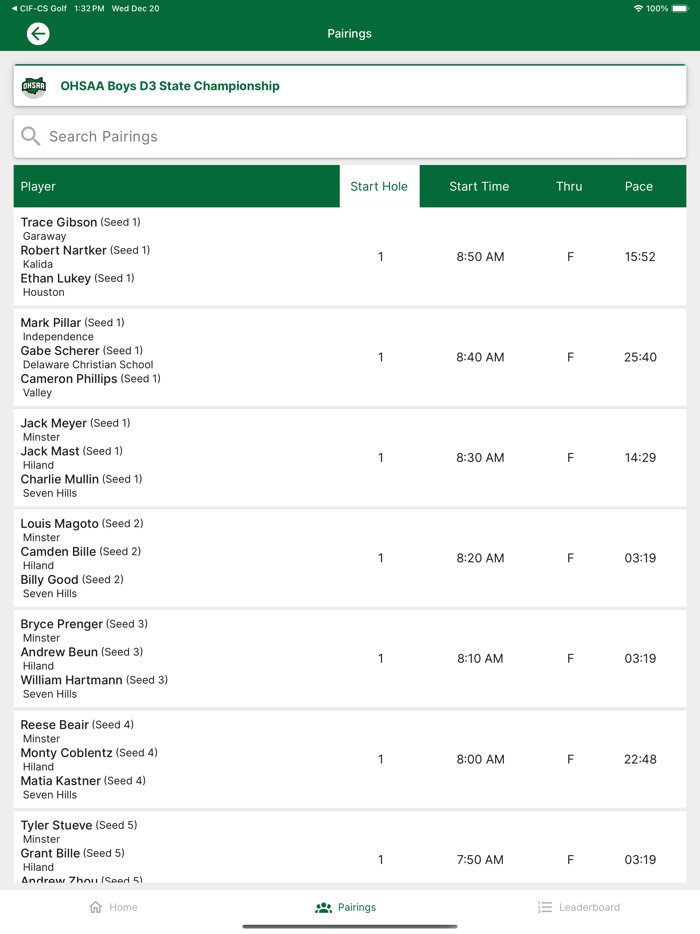Click the magnifying glass search icon
The width and height of the screenshot is (700, 934).
pos(30,135)
